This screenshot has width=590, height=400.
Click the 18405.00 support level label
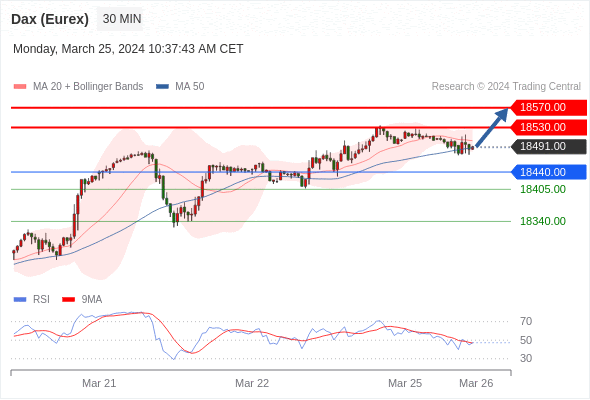point(543,189)
